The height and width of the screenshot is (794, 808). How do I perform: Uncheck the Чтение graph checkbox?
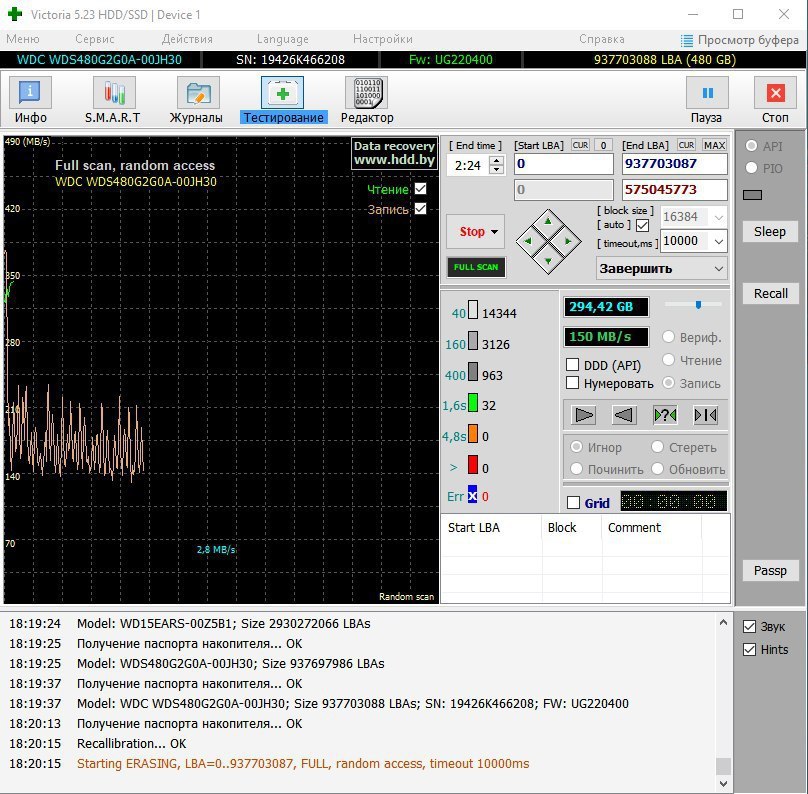click(x=420, y=189)
